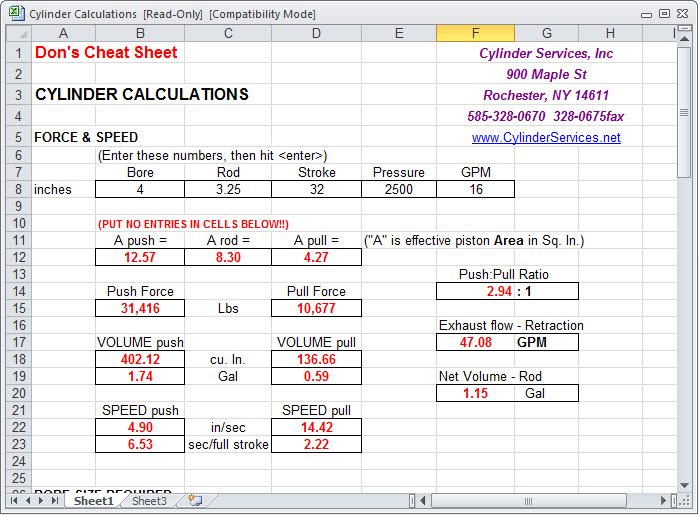Click vertical scrollbar down arrow
This screenshot has width=699, height=515.
(684, 486)
